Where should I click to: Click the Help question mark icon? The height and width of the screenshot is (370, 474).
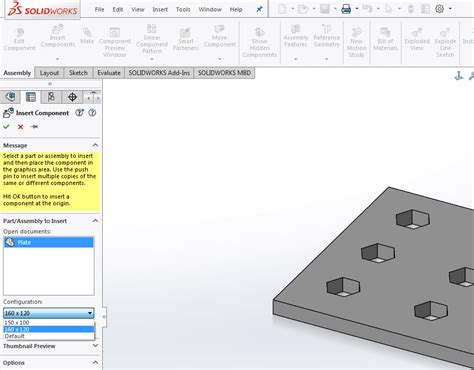[92, 113]
